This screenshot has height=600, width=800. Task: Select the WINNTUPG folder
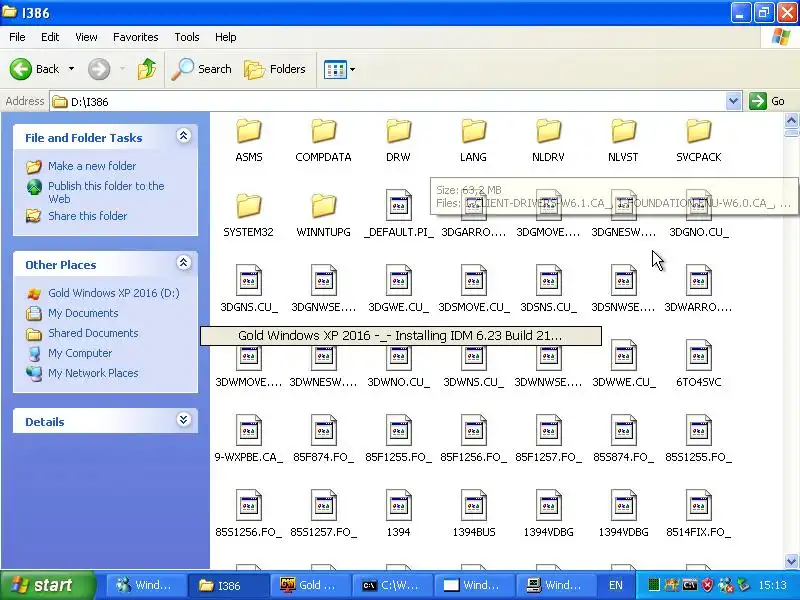pos(323,216)
